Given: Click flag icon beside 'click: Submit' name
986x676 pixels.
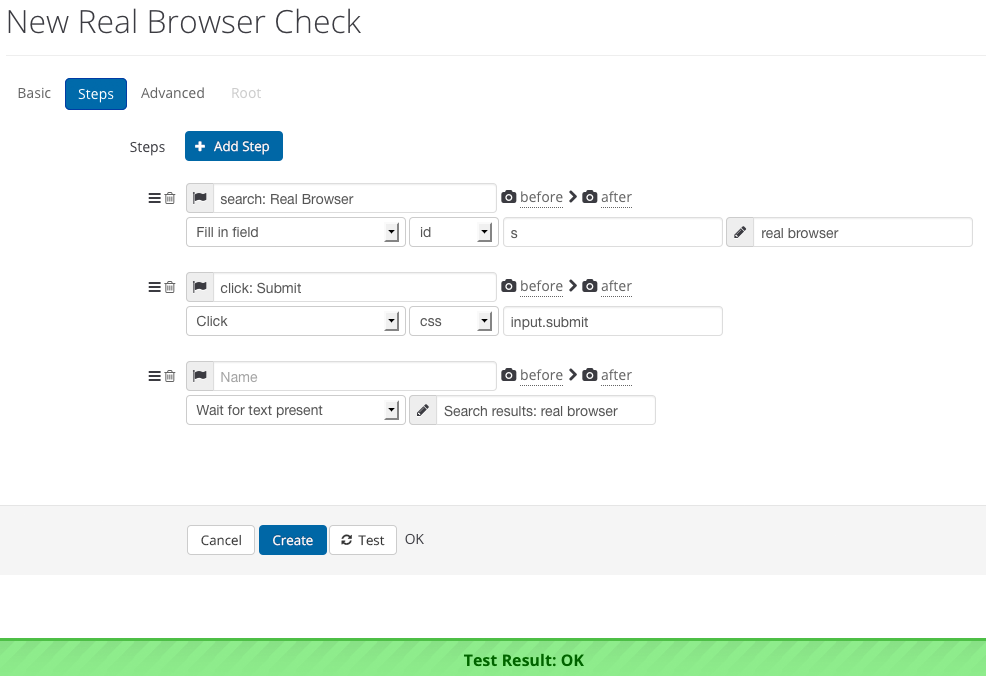Looking at the screenshot, I should pyautogui.click(x=200, y=287).
